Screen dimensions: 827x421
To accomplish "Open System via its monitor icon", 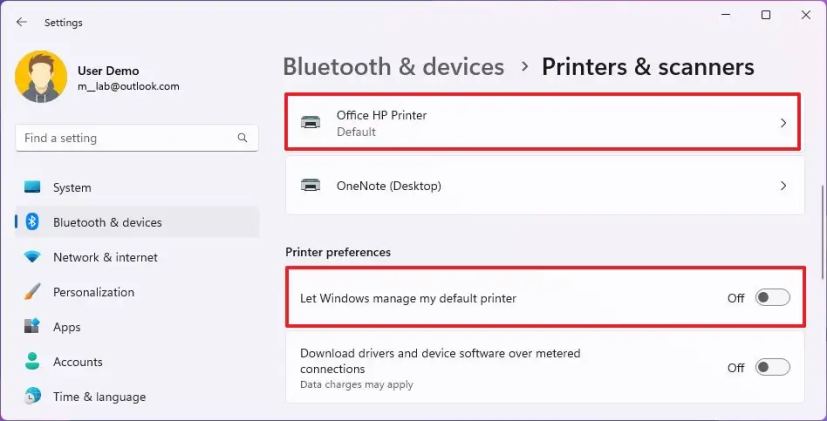I will coord(32,187).
